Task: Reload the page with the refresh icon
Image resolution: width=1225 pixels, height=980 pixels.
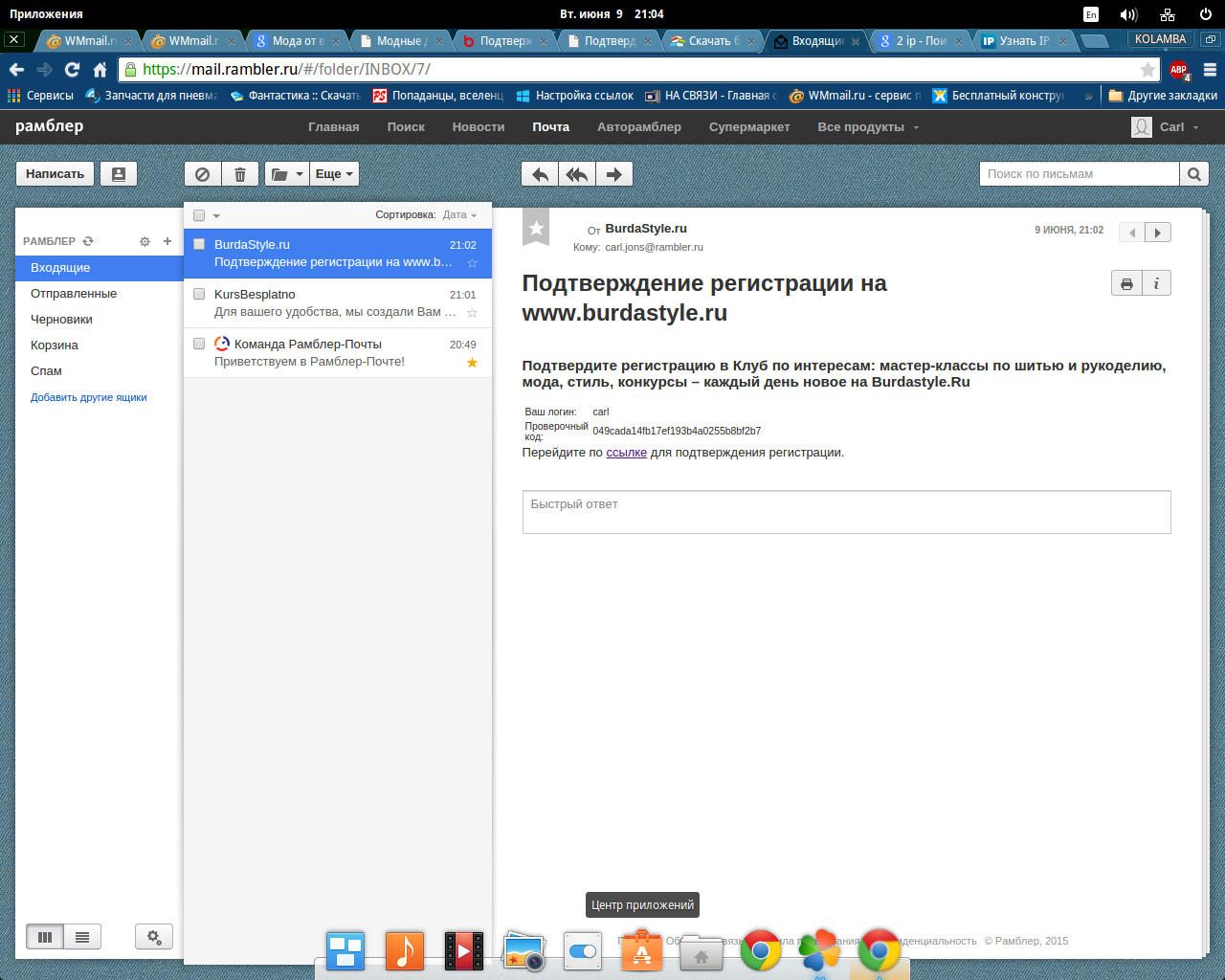Action: pos(72,69)
